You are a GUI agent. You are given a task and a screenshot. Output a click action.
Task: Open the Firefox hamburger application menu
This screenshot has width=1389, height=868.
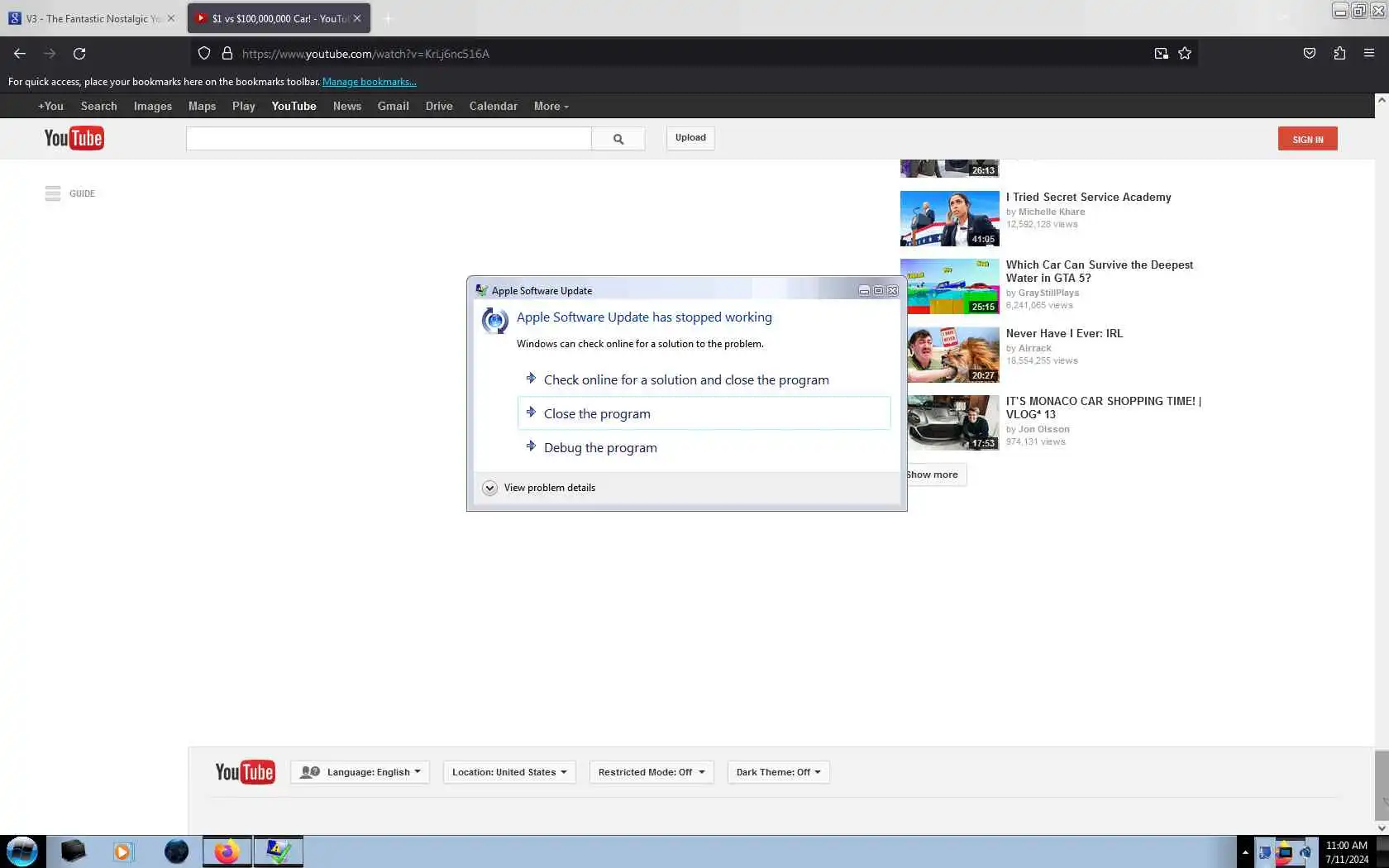point(1369,54)
